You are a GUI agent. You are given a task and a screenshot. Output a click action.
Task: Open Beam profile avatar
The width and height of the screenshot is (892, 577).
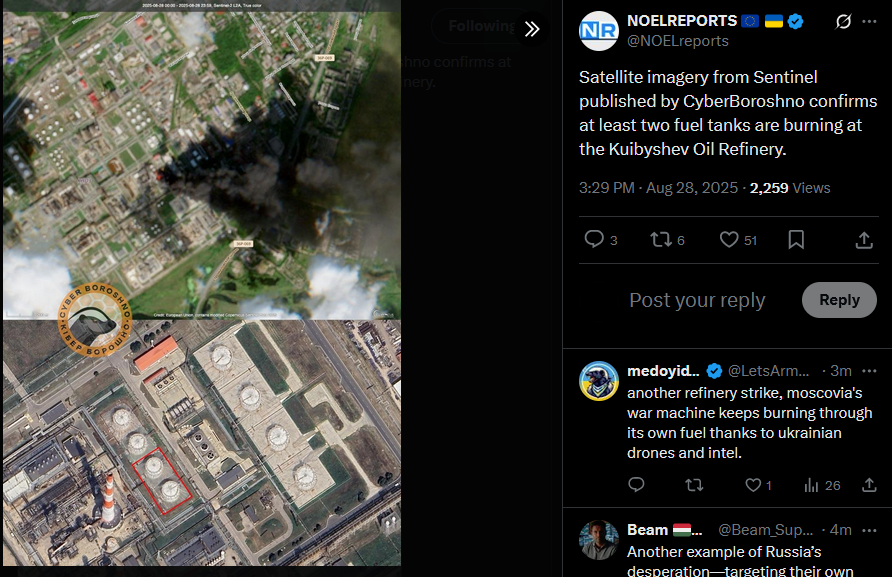point(598,540)
